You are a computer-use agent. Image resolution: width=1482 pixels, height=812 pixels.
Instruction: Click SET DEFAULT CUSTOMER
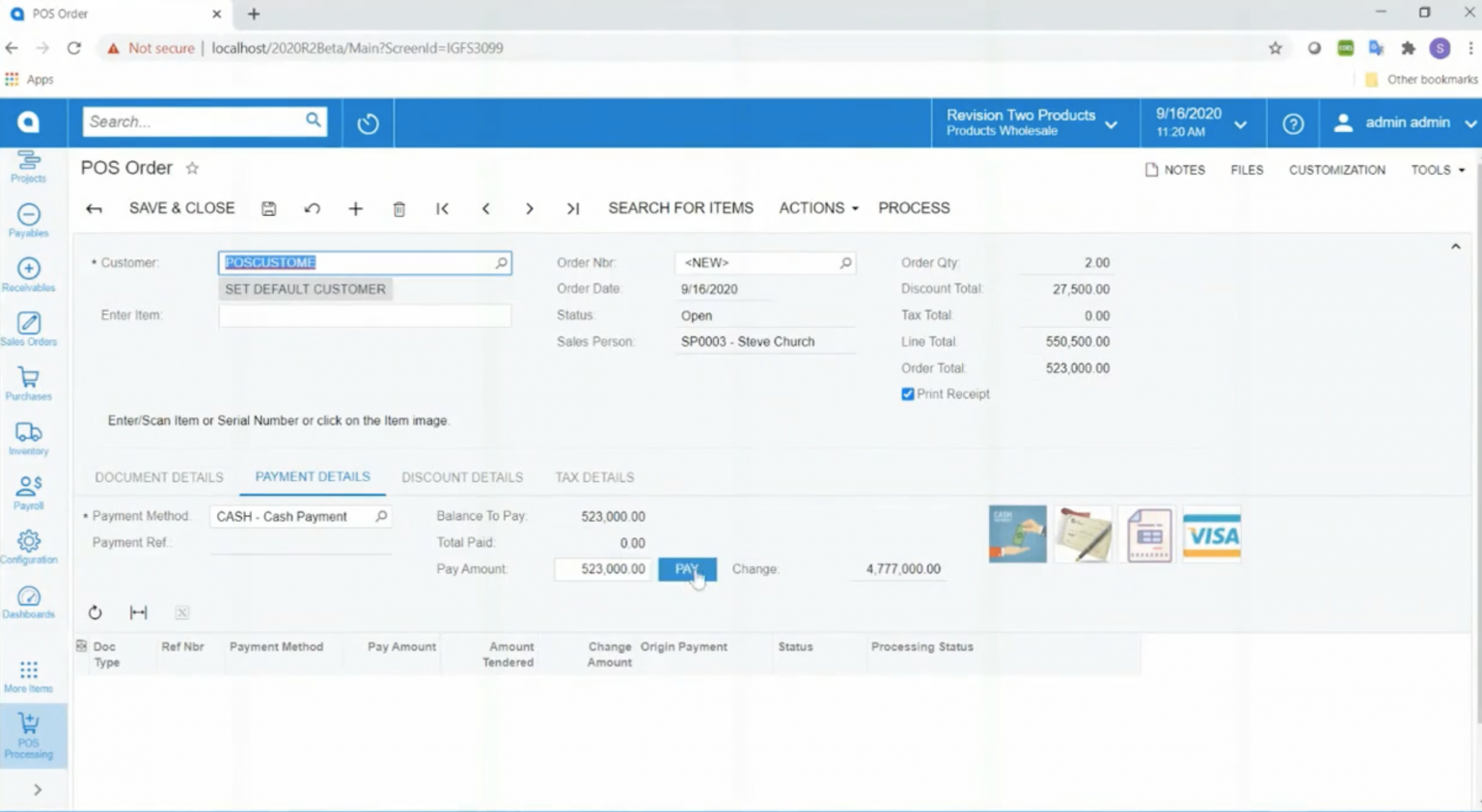click(x=304, y=288)
